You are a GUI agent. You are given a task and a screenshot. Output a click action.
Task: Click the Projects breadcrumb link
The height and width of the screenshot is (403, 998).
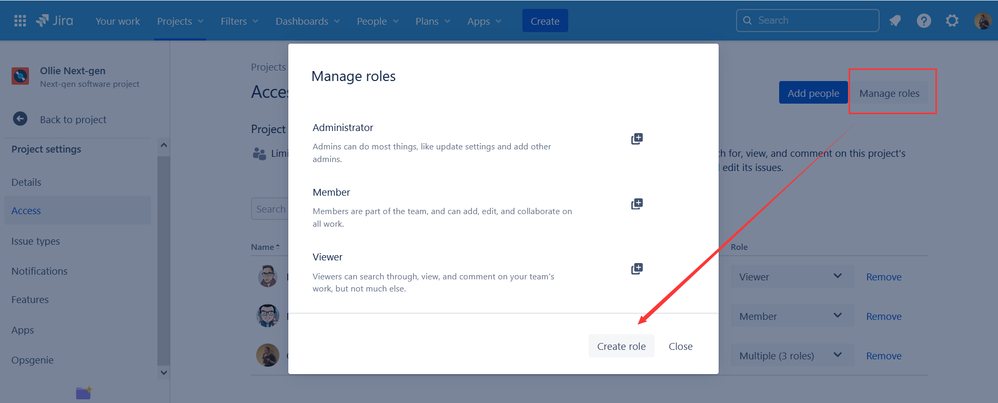tap(269, 67)
